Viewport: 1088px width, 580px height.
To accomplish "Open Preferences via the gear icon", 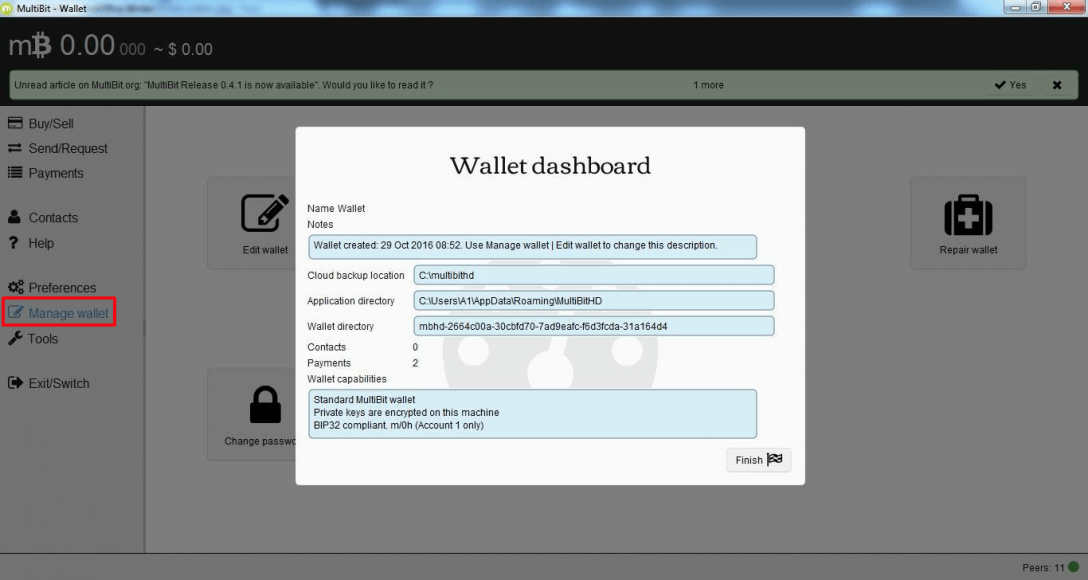I will tap(14, 287).
